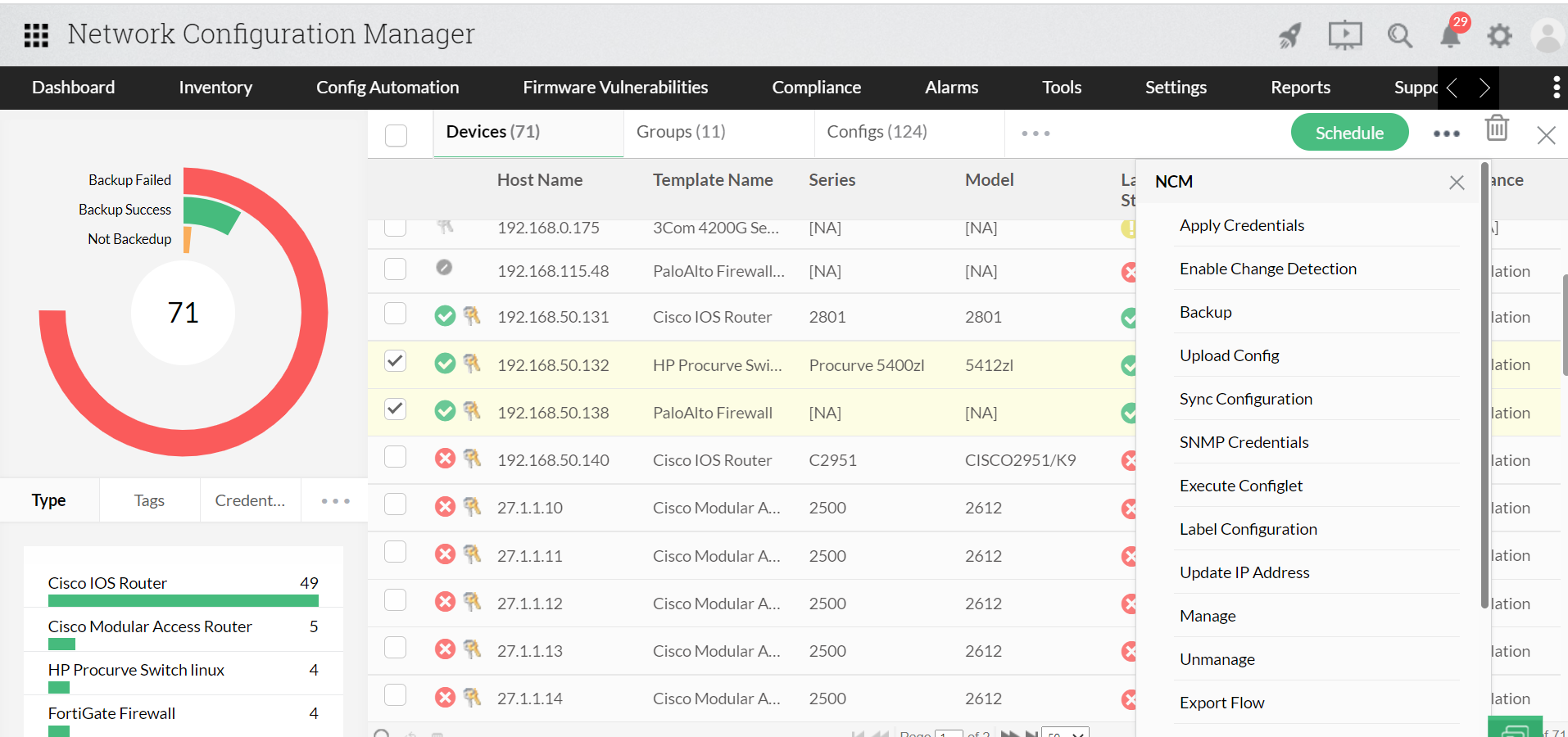Open the video demo icon in the top bar
The width and height of the screenshot is (1568, 737).
[1344, 35]
